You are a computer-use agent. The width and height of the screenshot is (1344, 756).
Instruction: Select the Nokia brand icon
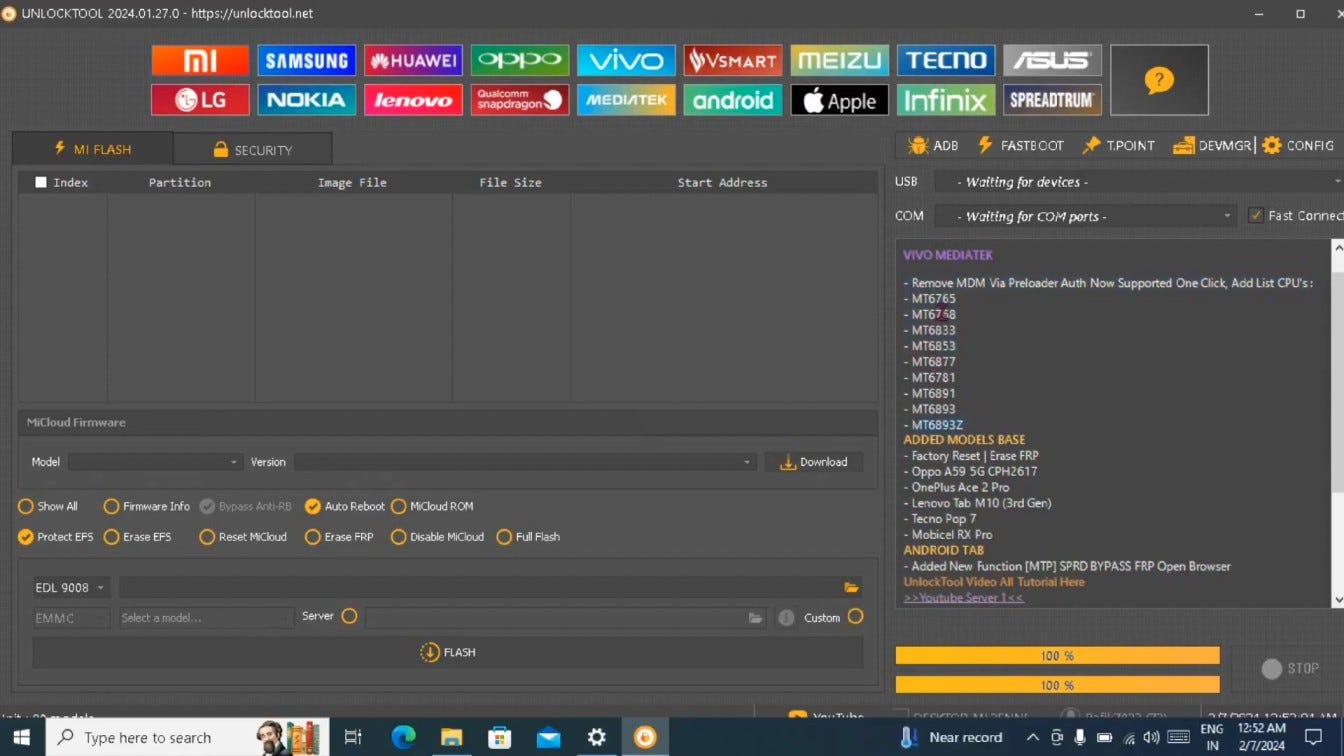point(306,100)
